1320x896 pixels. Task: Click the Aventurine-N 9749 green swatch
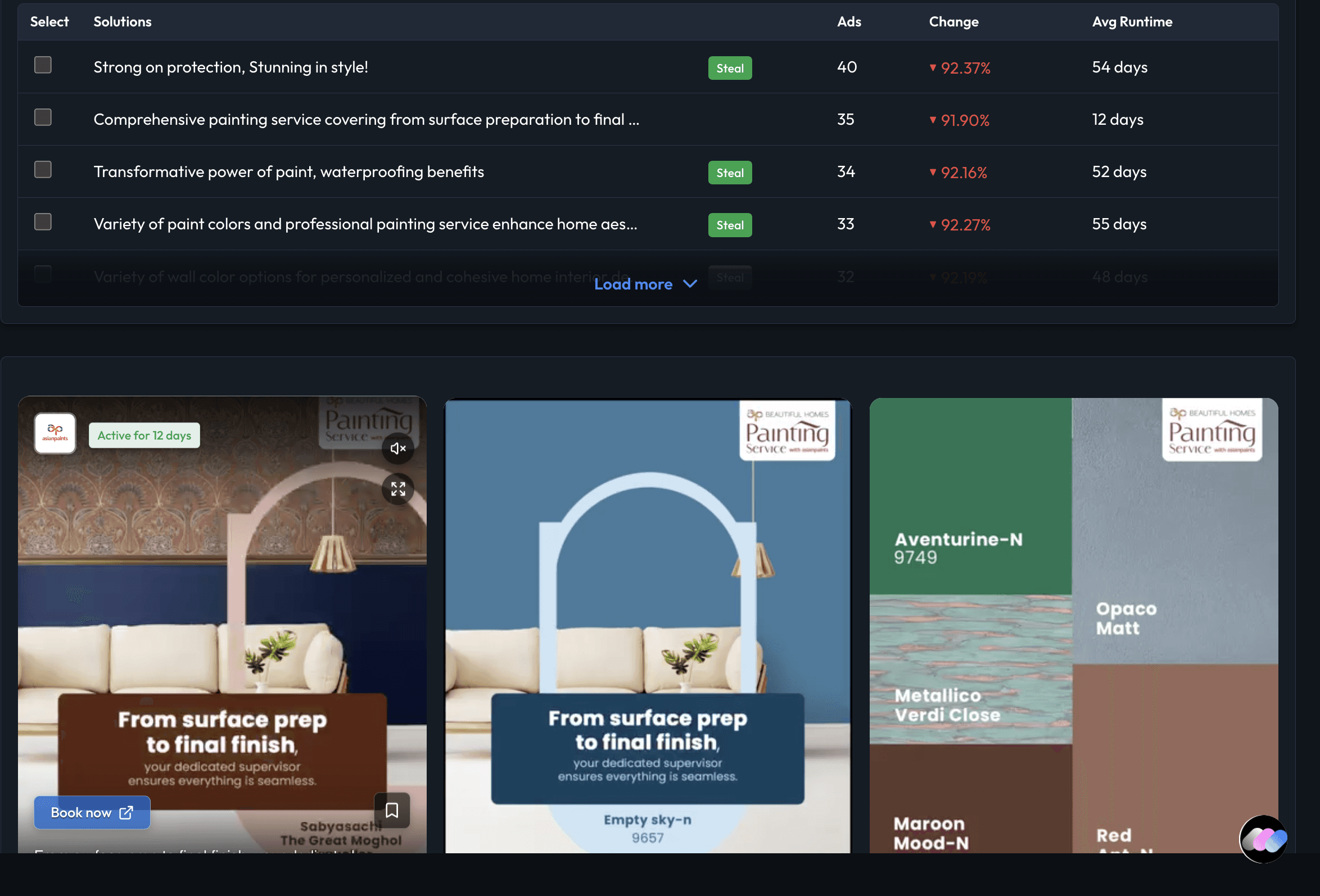coord(970,497)
